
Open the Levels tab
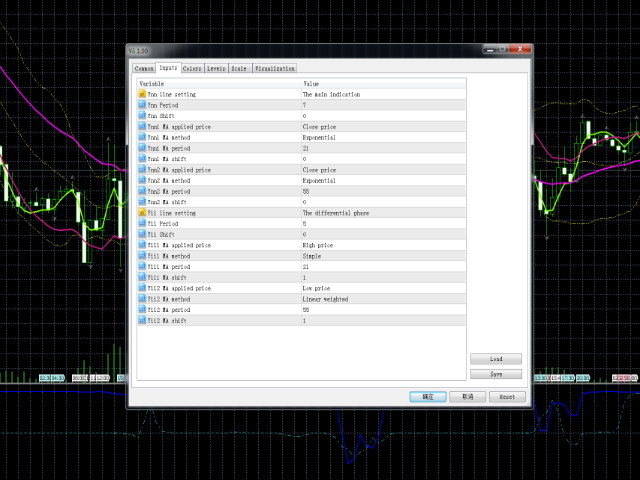coord(216,68)
